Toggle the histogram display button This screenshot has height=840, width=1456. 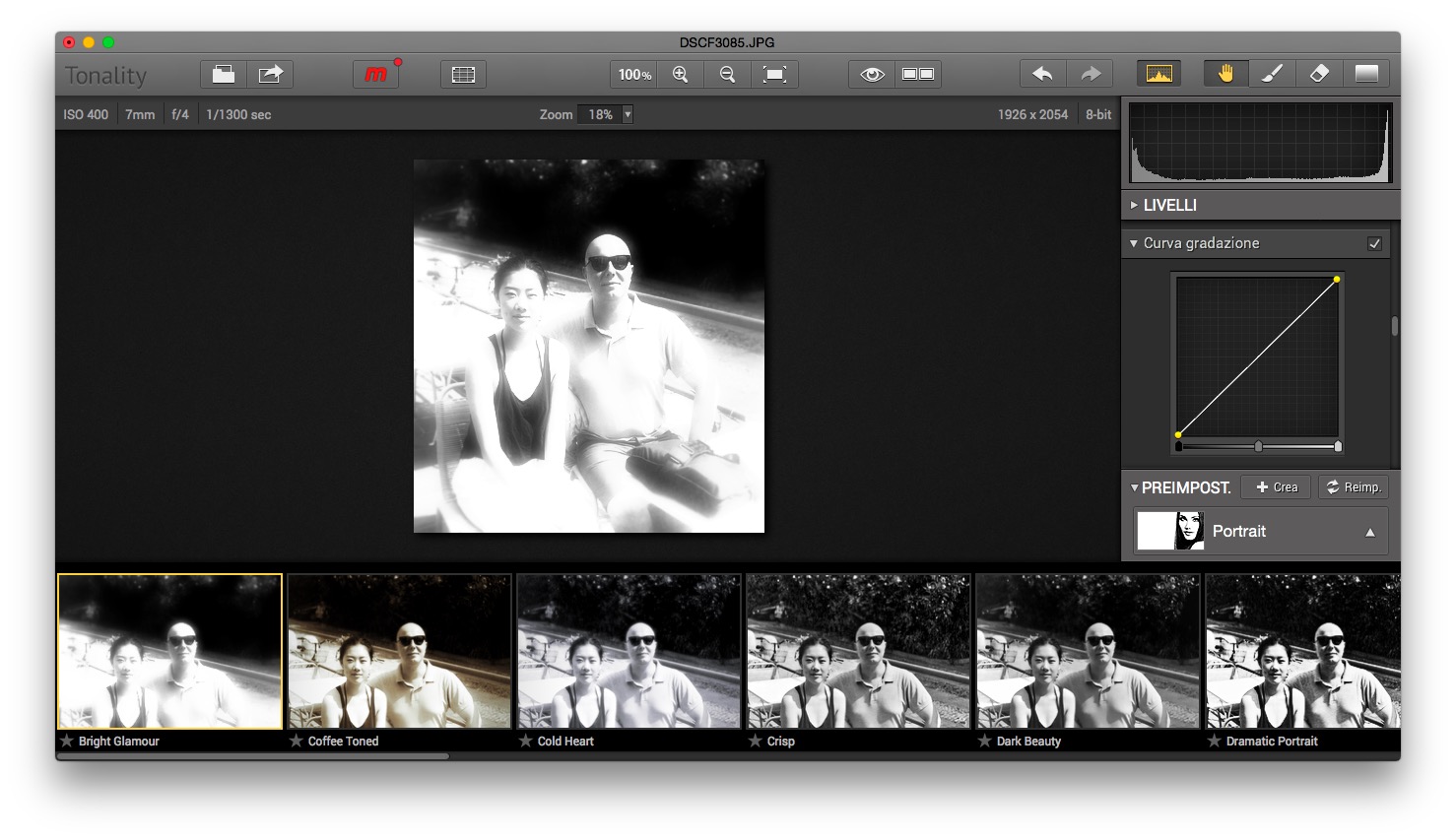click(x=1159, y=75)
